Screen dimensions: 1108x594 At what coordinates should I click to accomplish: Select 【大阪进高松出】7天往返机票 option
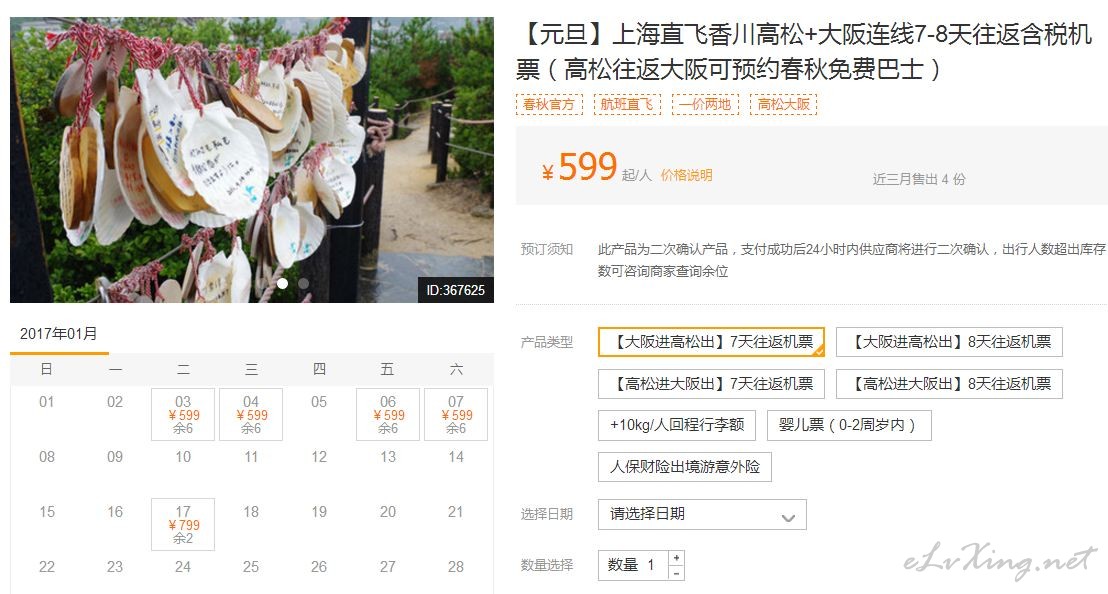tap(712, 342)
